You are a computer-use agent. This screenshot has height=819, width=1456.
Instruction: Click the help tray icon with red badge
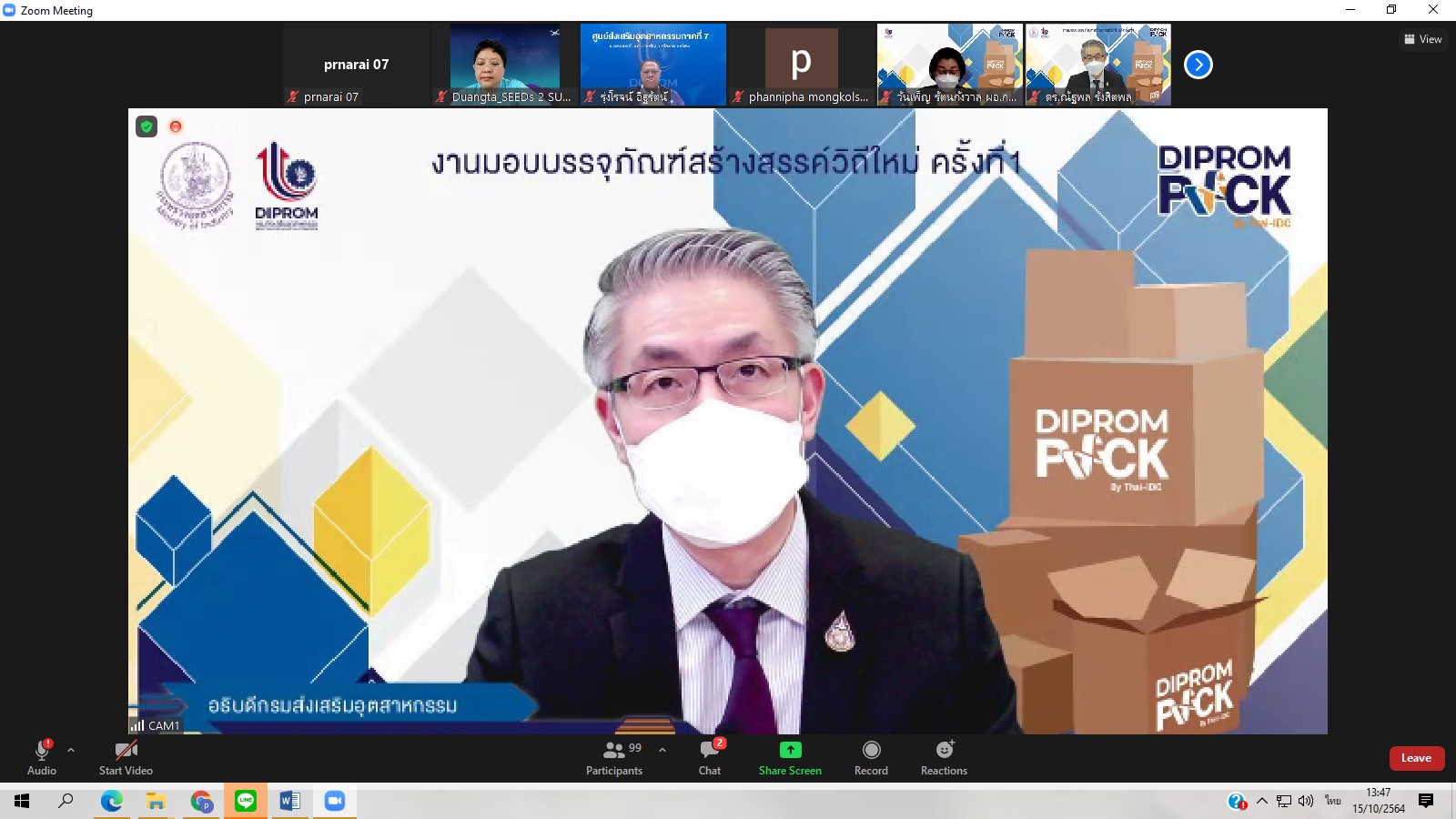click(1237, 801)
